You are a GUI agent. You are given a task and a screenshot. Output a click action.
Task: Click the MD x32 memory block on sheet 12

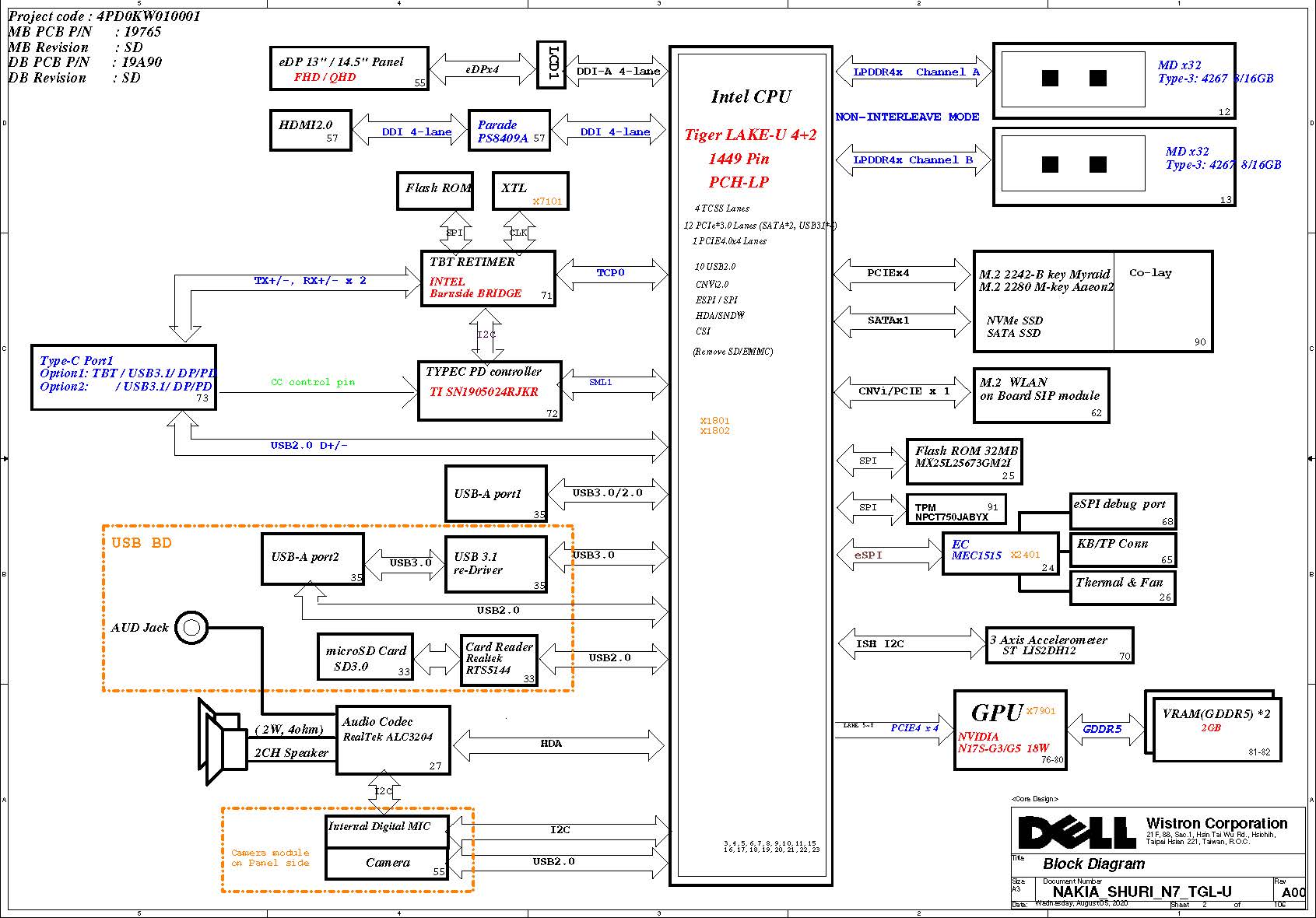point(1114,81)
